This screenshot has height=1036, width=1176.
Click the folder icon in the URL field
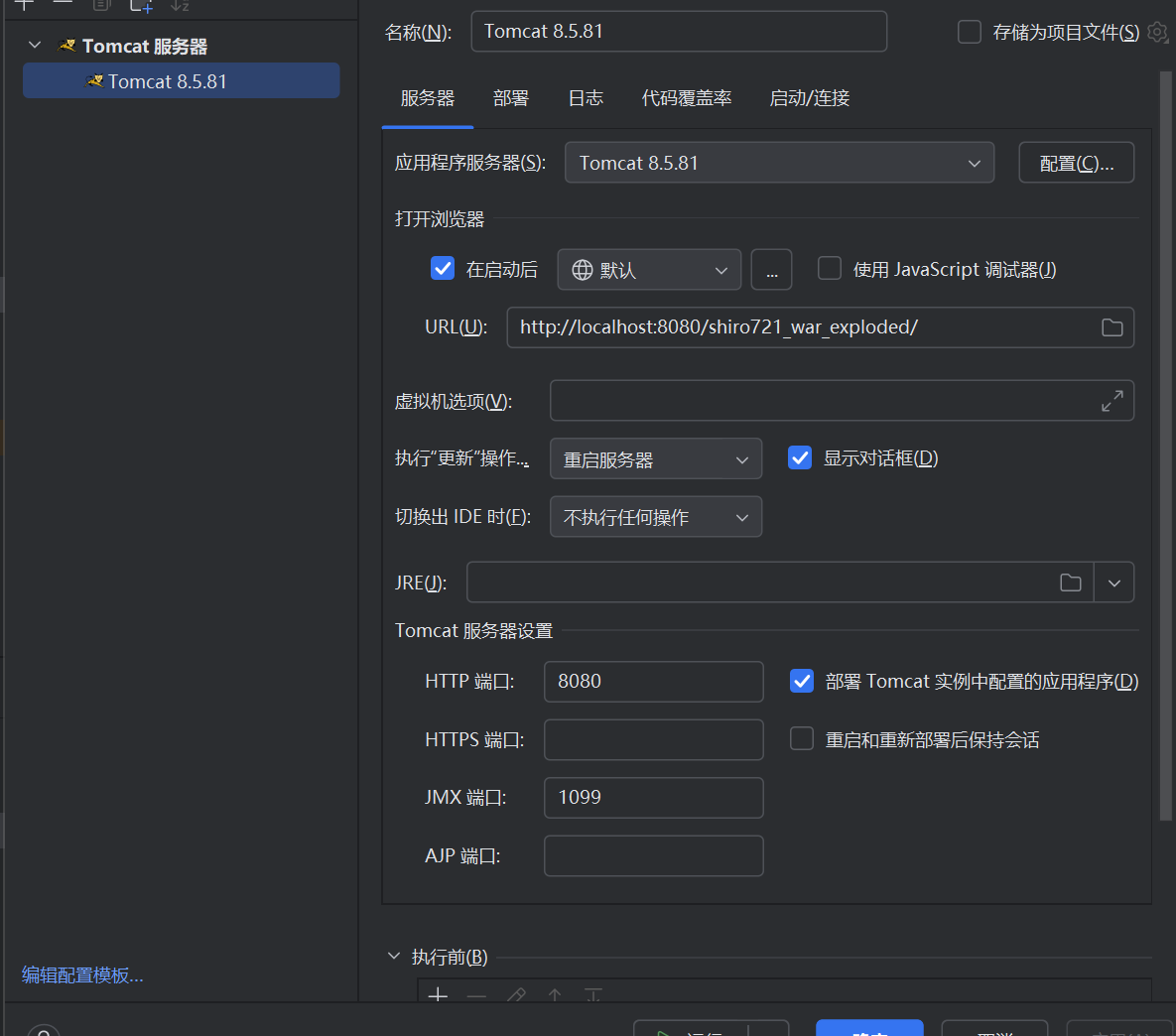pyautogui.click(x=1111, y=327)
